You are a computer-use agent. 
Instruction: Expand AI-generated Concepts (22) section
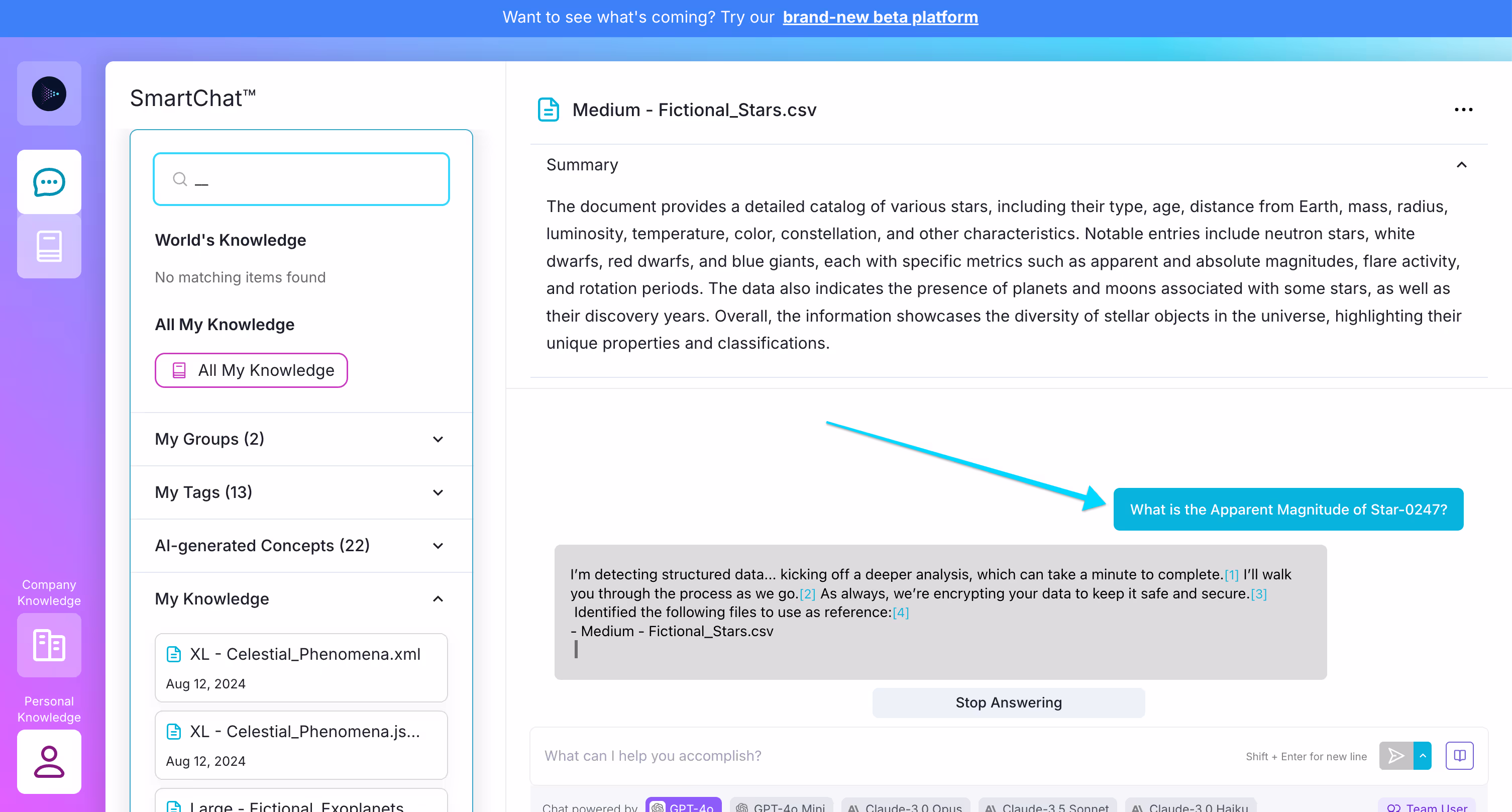click(x=301, y=546)
